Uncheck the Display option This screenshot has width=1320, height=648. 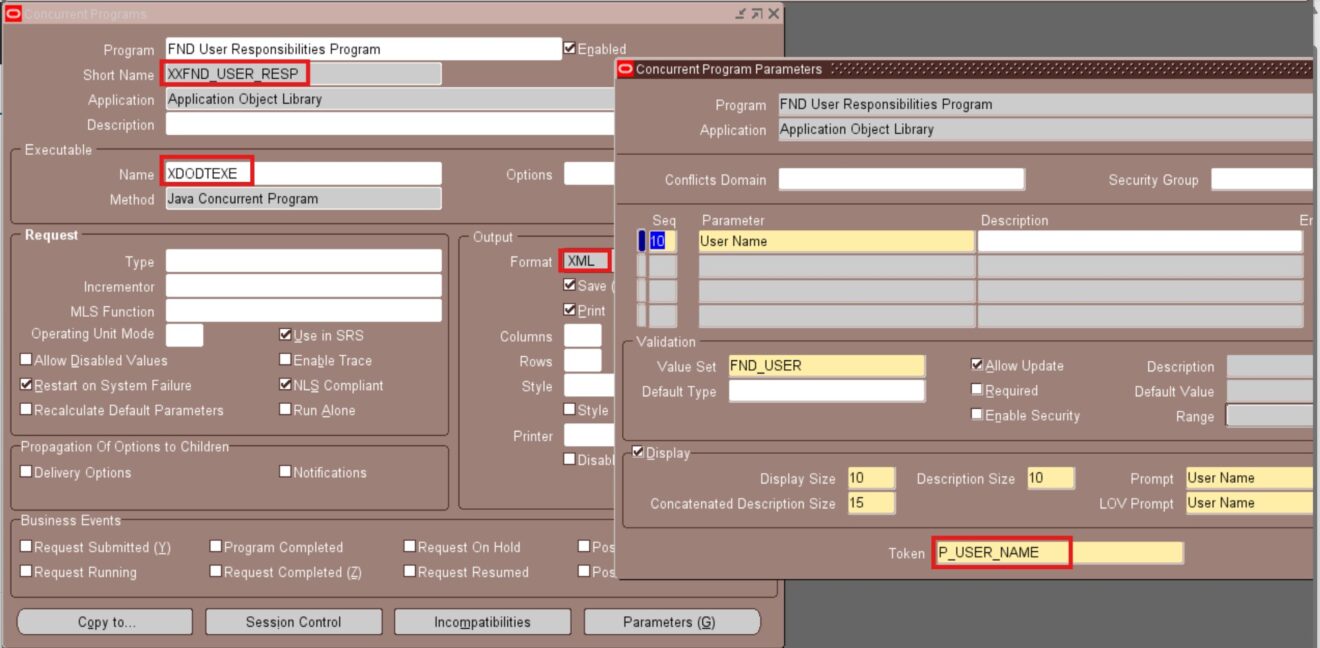click(x=636, y=453)
